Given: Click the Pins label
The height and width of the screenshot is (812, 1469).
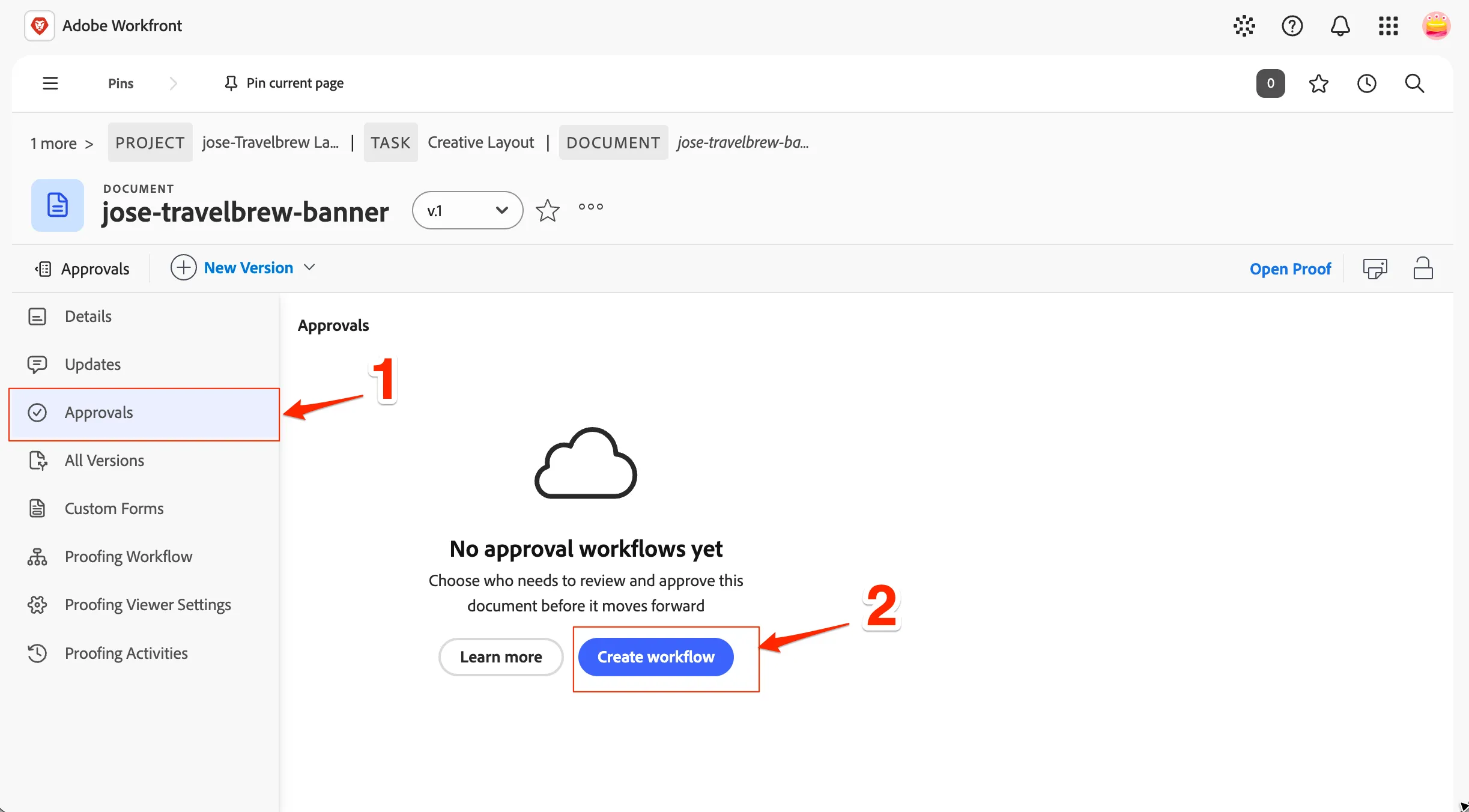Looking at the screenshot, I should pos(121,83).
